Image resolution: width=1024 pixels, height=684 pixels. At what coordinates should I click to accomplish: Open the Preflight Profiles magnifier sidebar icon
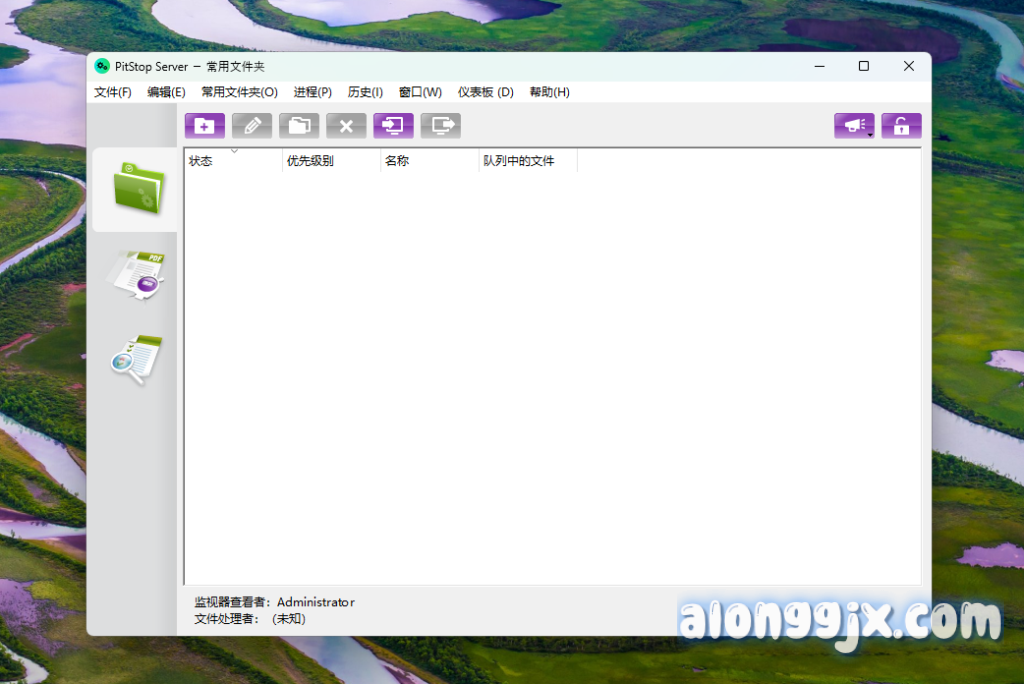(x=136, y=359)
